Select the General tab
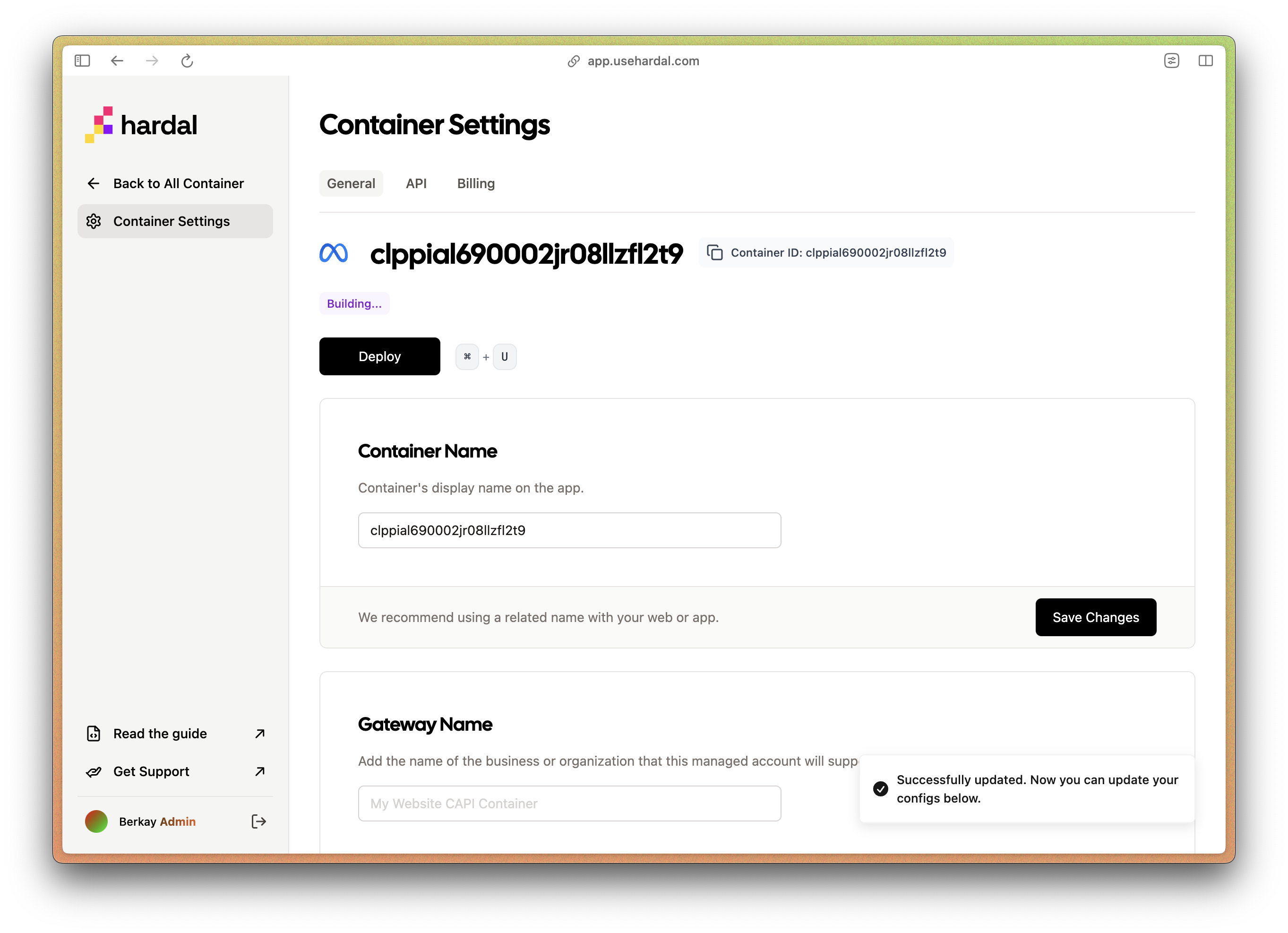The height and width of the screenshot is (933, 1288). click(x=351, y=183)
